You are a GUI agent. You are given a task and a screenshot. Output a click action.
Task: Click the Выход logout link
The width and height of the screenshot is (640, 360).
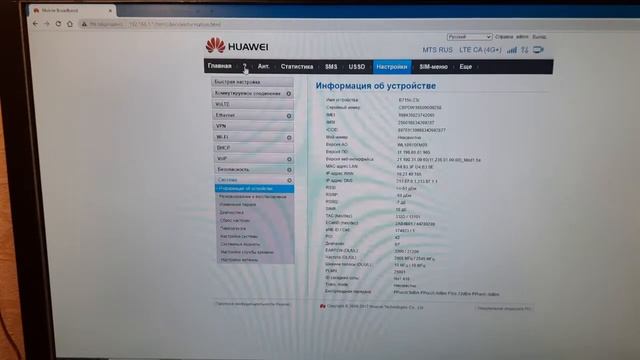tap(539, 37)
